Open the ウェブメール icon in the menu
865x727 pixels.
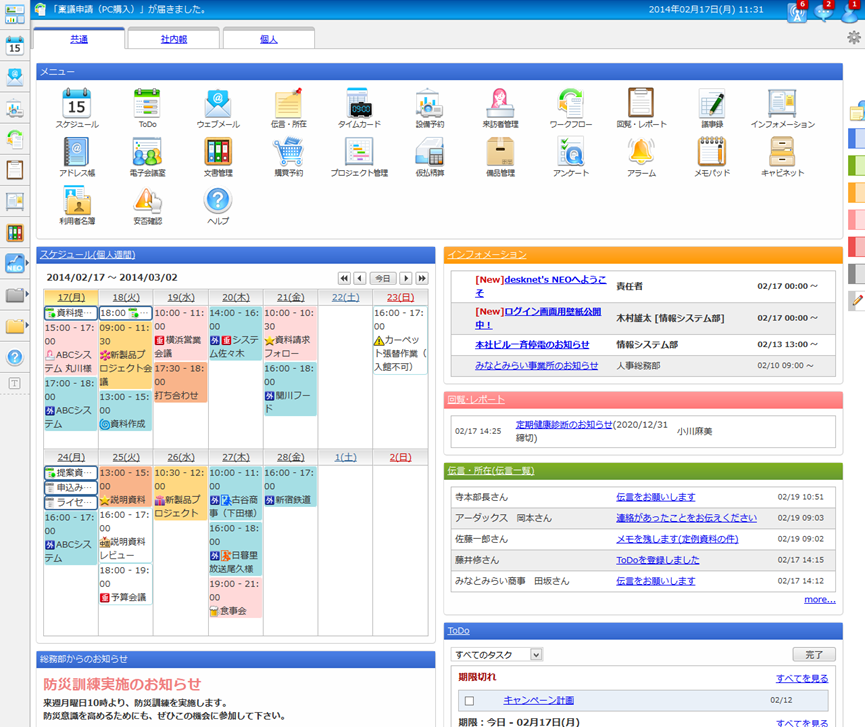pyautogui.click(x=217, y=103)
